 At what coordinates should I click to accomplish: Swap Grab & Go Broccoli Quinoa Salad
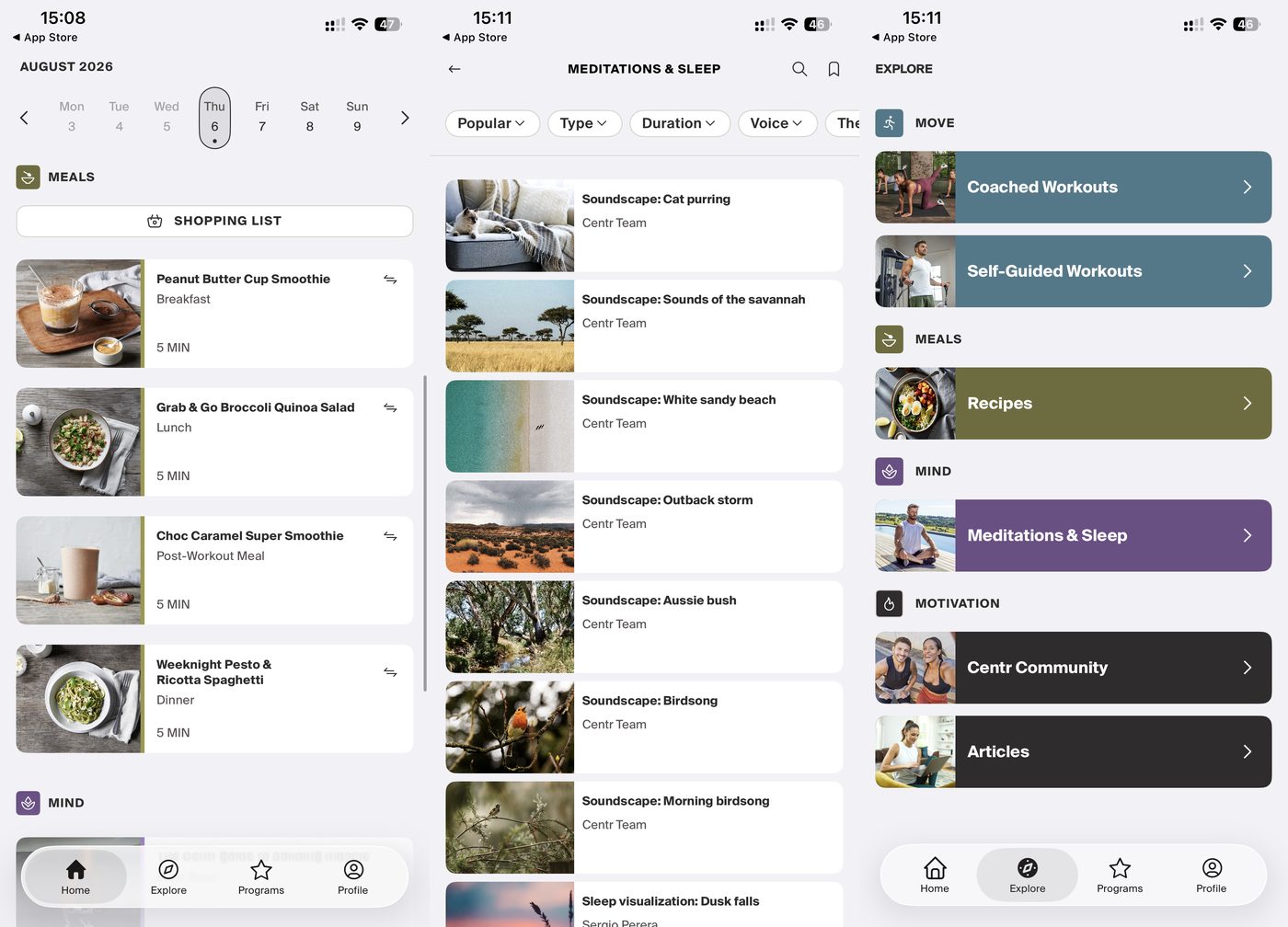click(390, 407)
